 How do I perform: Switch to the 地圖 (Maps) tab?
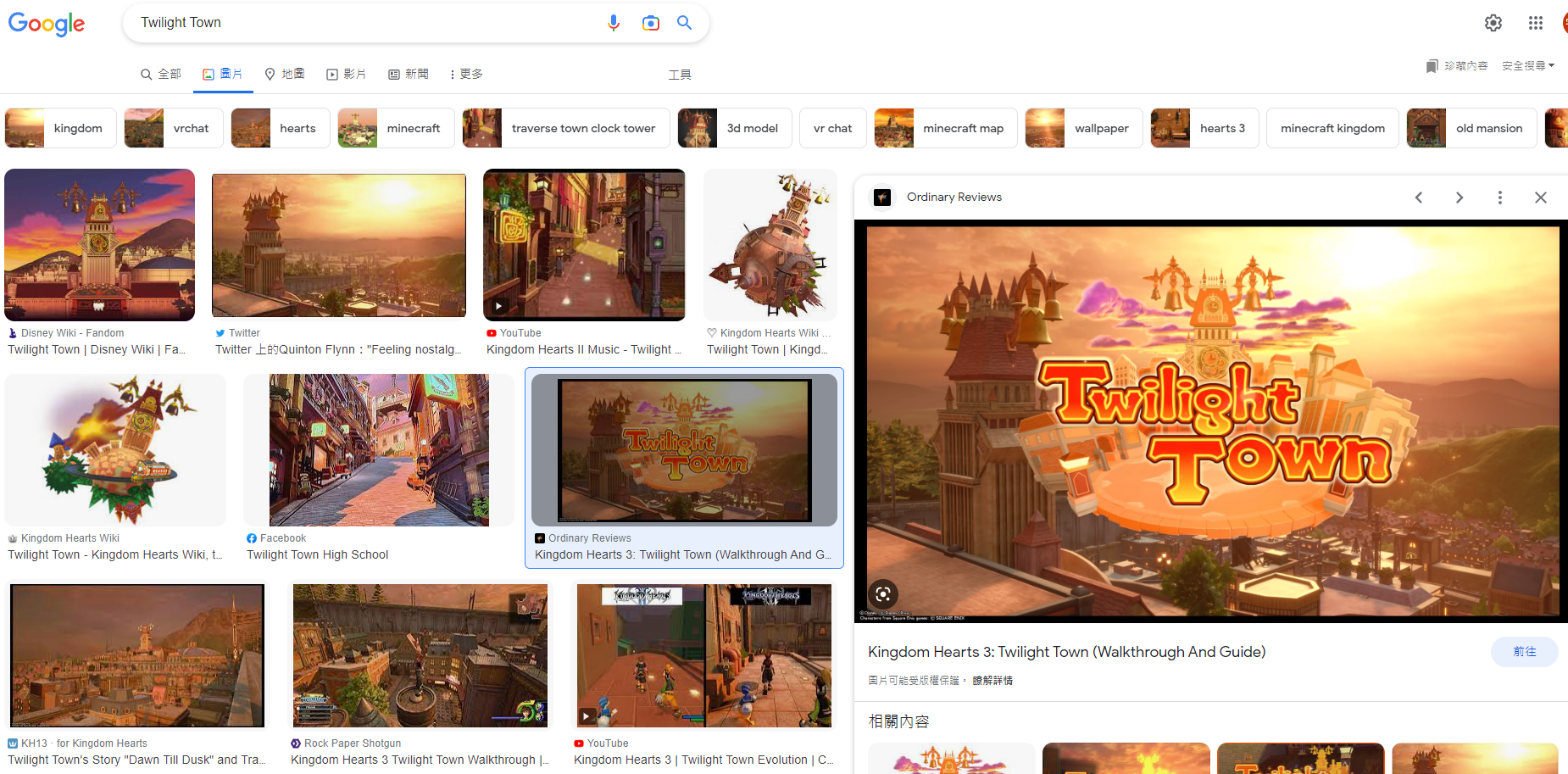point(285,75)
